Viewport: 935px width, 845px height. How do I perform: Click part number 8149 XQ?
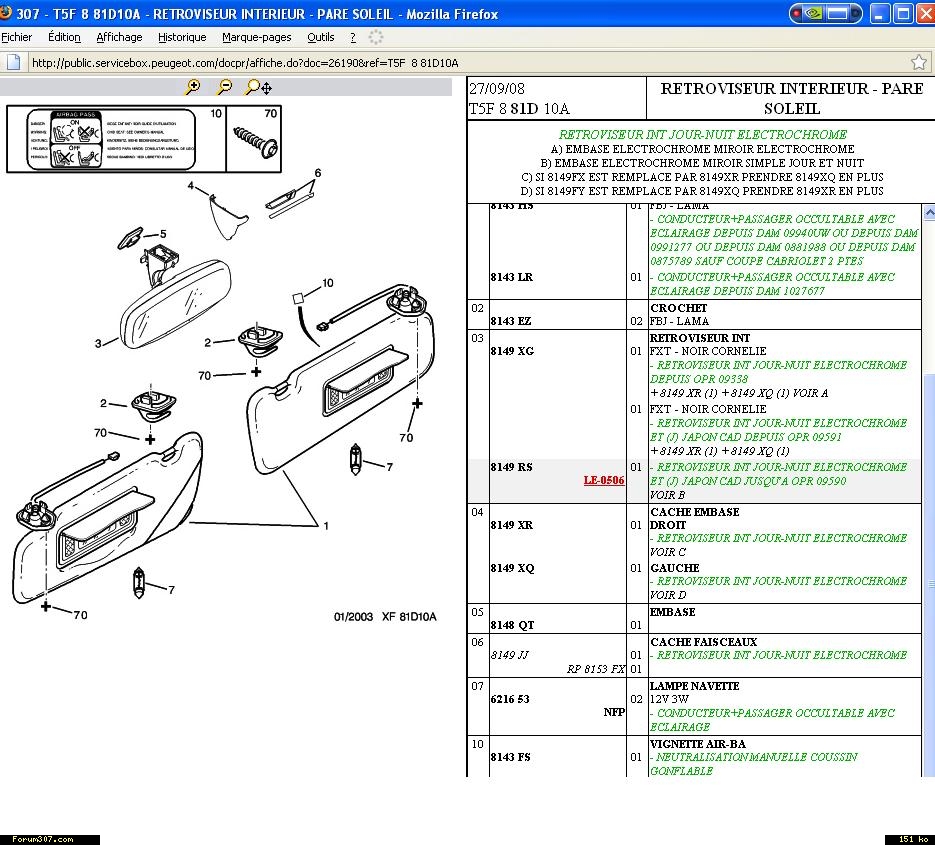coord(512,568)
